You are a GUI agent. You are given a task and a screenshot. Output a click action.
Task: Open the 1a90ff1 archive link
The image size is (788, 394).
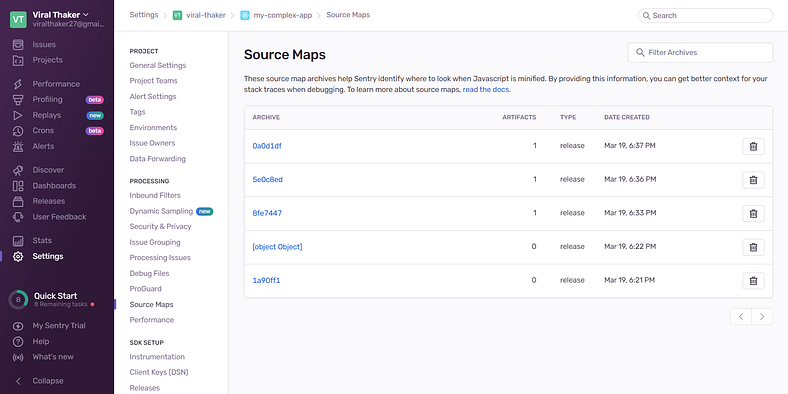(x=266, y=280)
